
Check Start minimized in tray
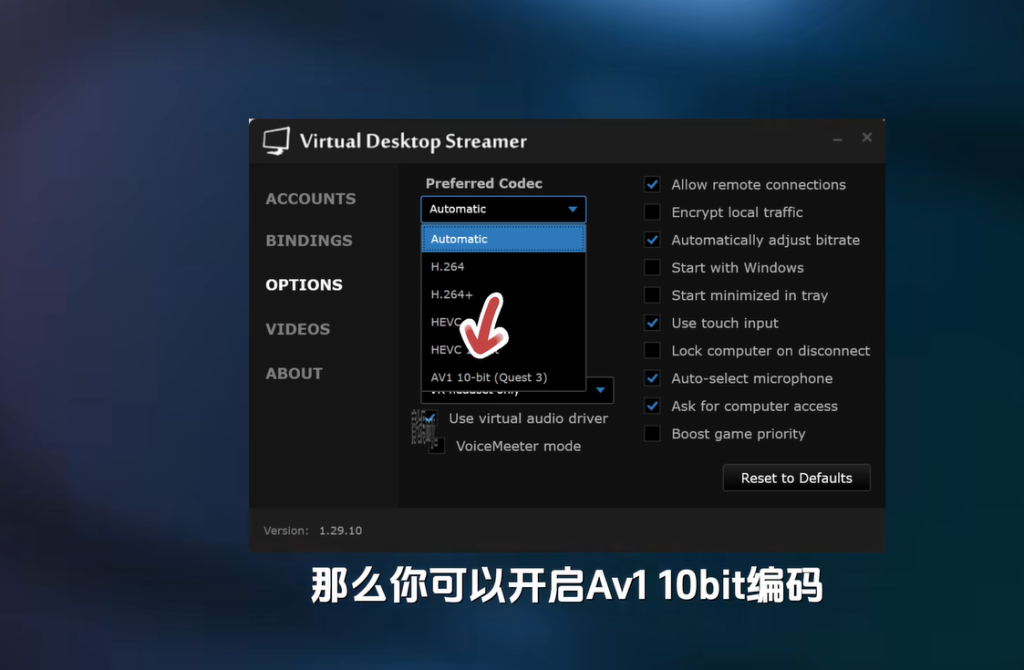[x=652, y=295]
